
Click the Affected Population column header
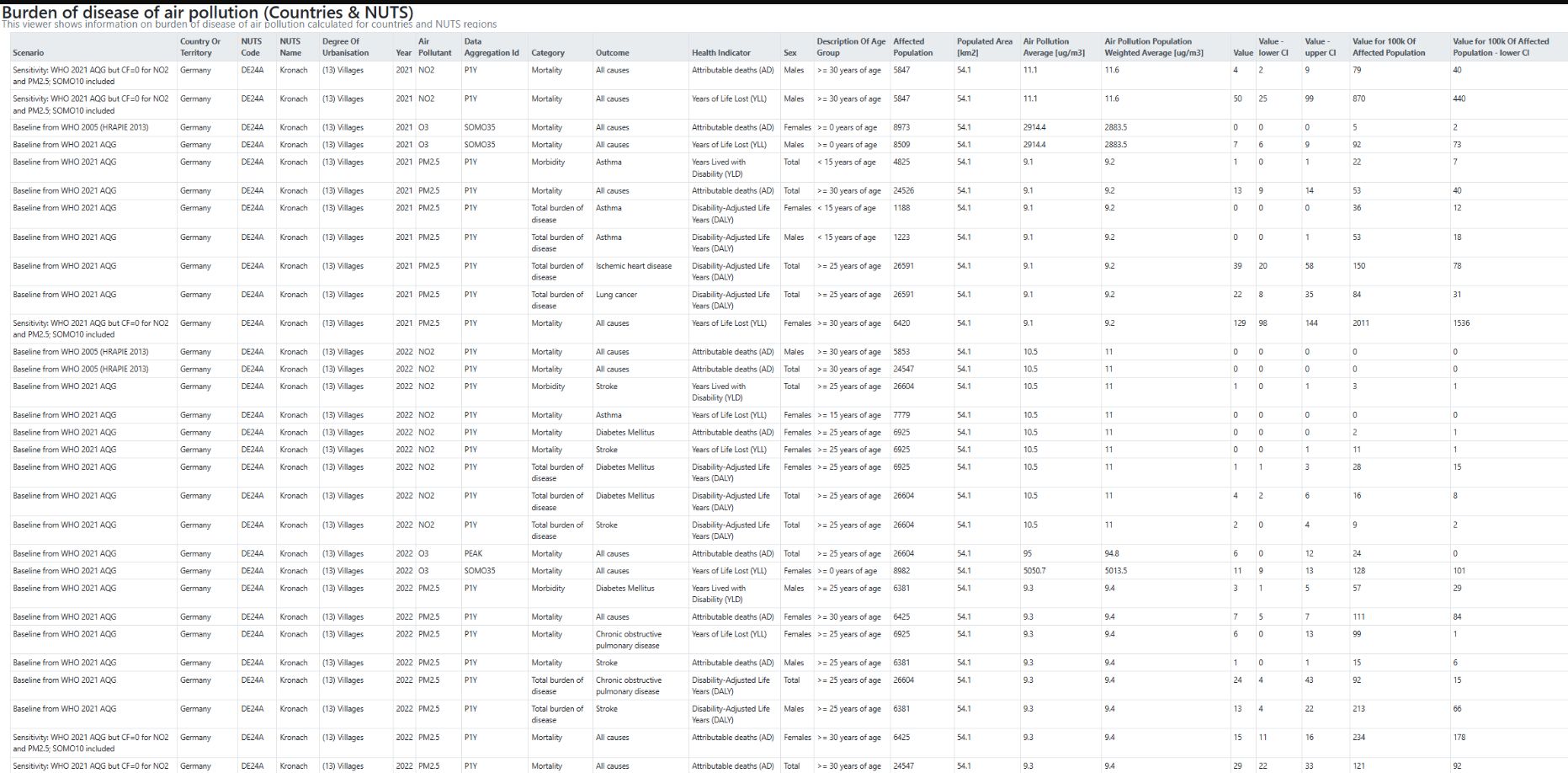coord(913,47)
